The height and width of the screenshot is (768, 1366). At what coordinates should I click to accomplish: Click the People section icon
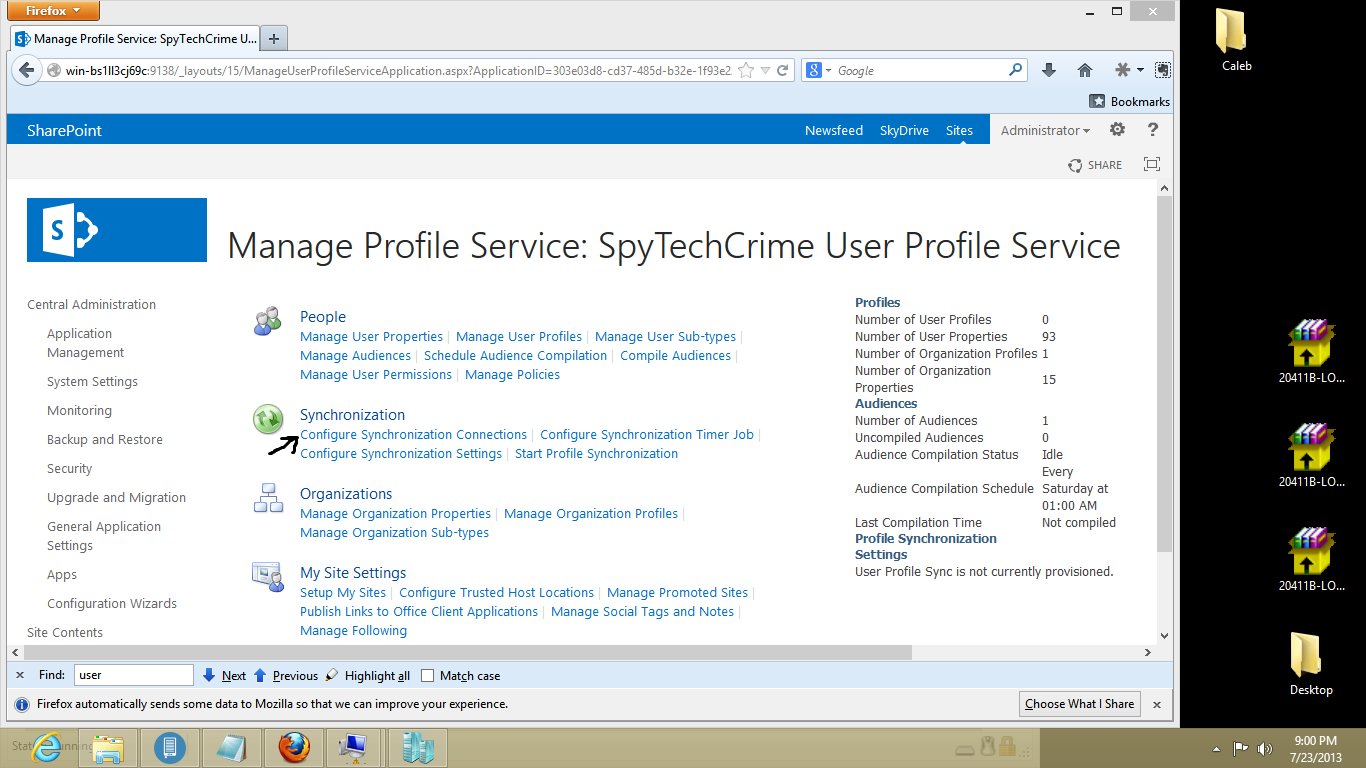coord(267,321)
